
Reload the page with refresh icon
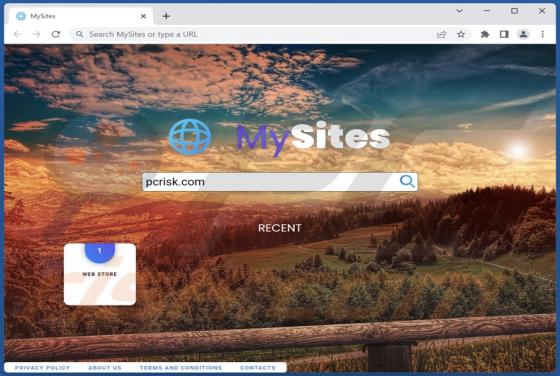coord(56,34)
